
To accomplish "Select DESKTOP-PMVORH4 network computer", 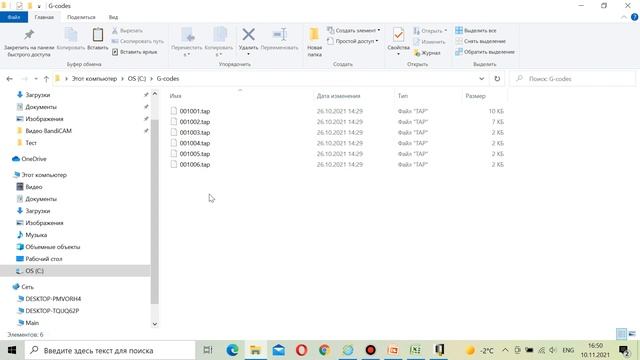I will (53, 299).
